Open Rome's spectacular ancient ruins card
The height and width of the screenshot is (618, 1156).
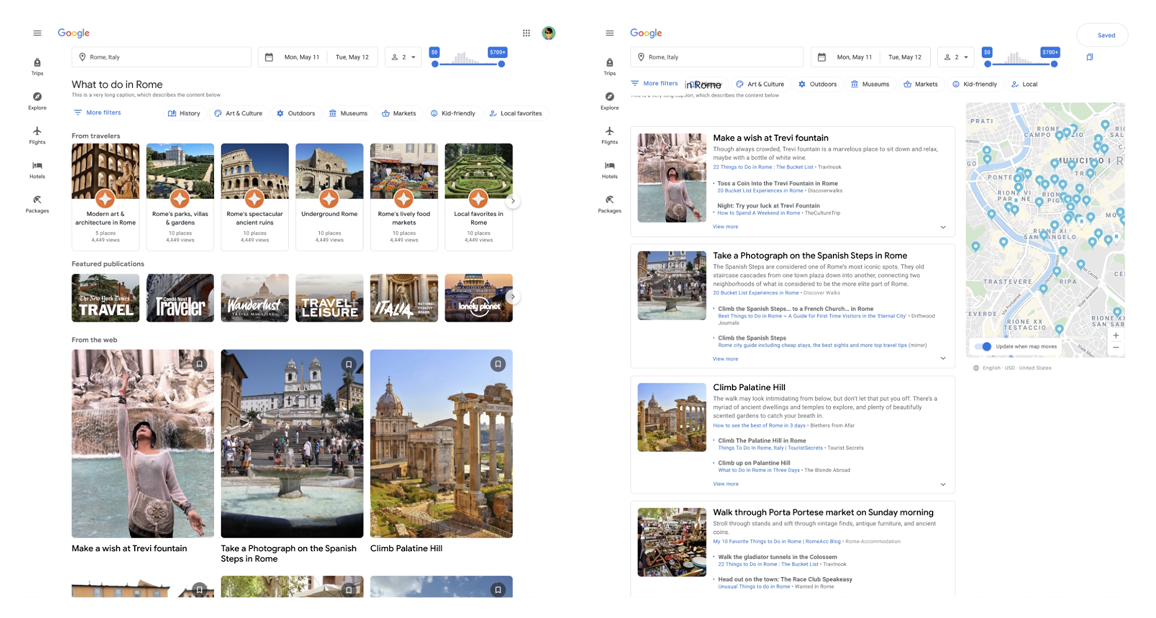254,197
